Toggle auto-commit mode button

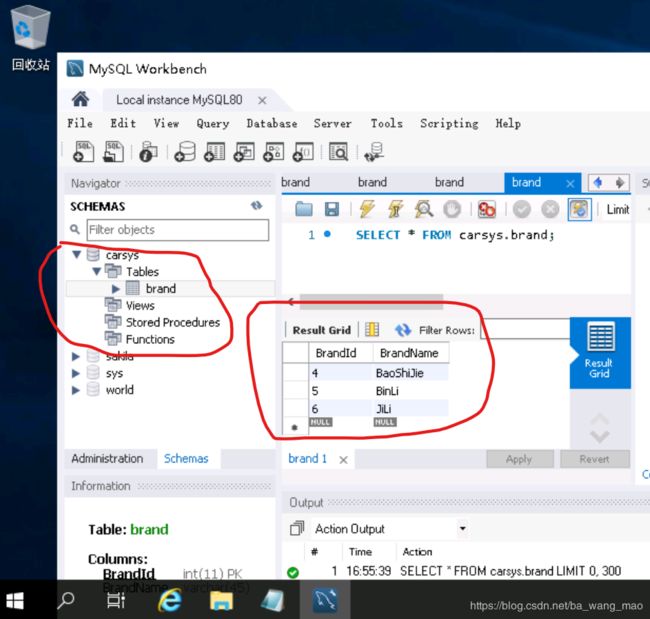click(579, 209)
